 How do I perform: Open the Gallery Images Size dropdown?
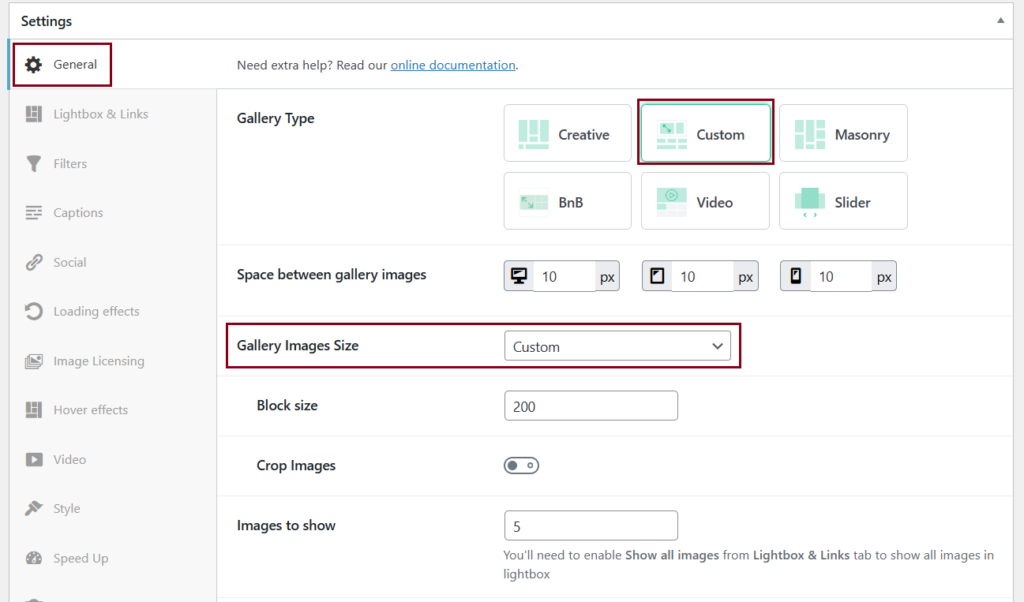[617, 345]
